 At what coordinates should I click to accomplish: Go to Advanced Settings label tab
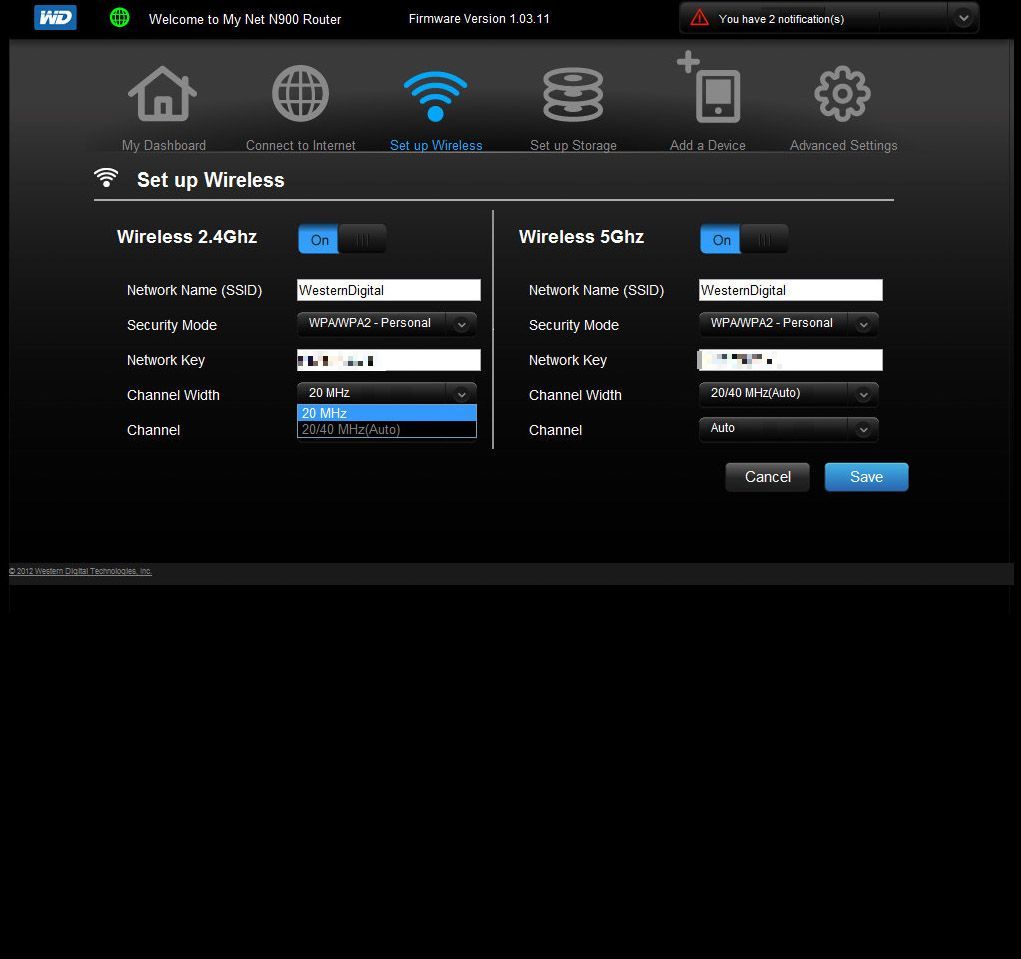coord(843,145)
